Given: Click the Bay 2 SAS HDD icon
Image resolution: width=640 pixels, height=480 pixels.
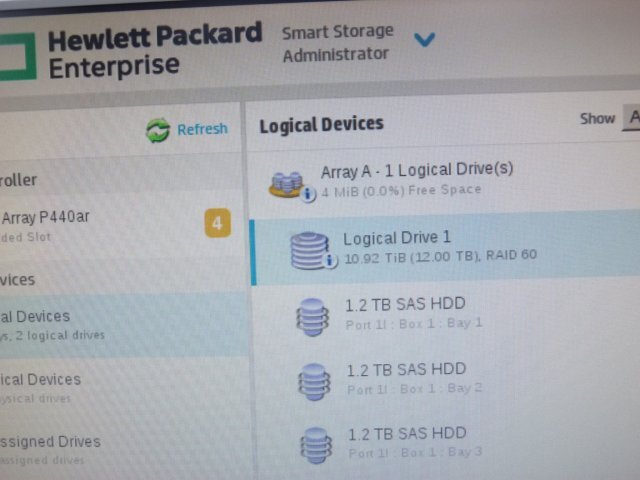Looking at the screenshot, I should click(x=314, y=382).
